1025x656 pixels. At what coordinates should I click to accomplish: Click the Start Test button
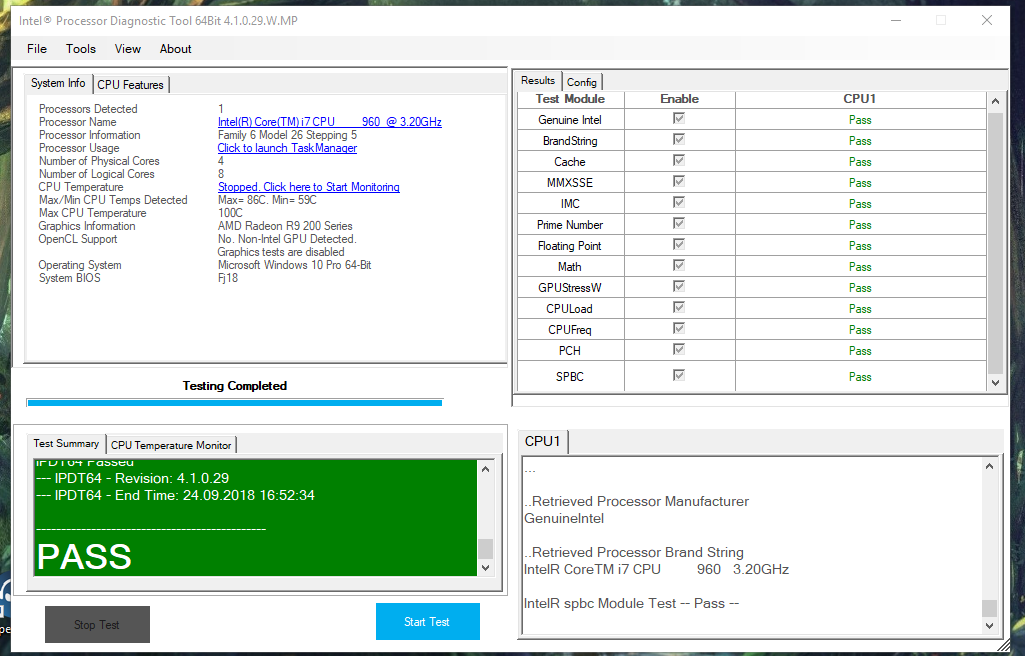coord(427,622)
